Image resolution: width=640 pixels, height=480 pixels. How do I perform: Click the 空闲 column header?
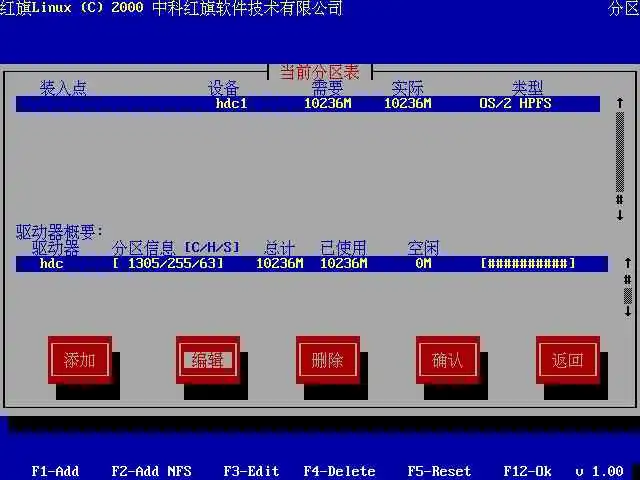[x=424, y=248]
